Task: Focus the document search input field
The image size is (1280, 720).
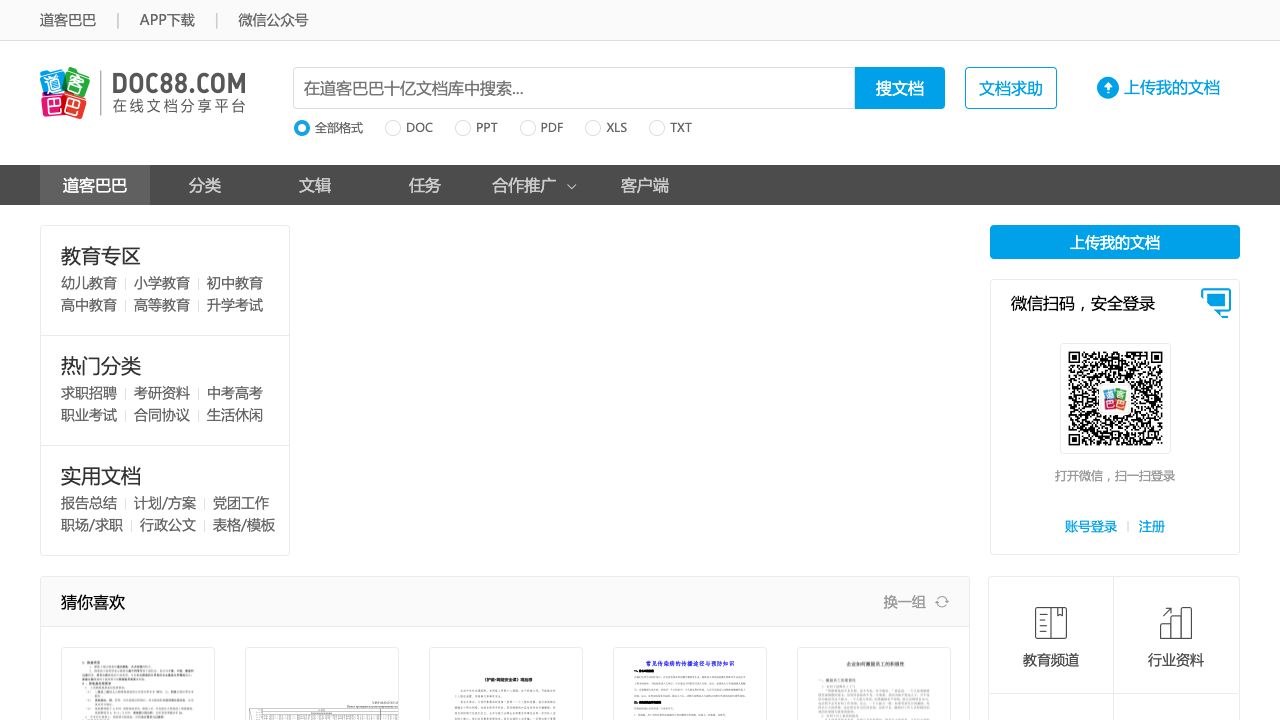Action: [x=574, y=88]
